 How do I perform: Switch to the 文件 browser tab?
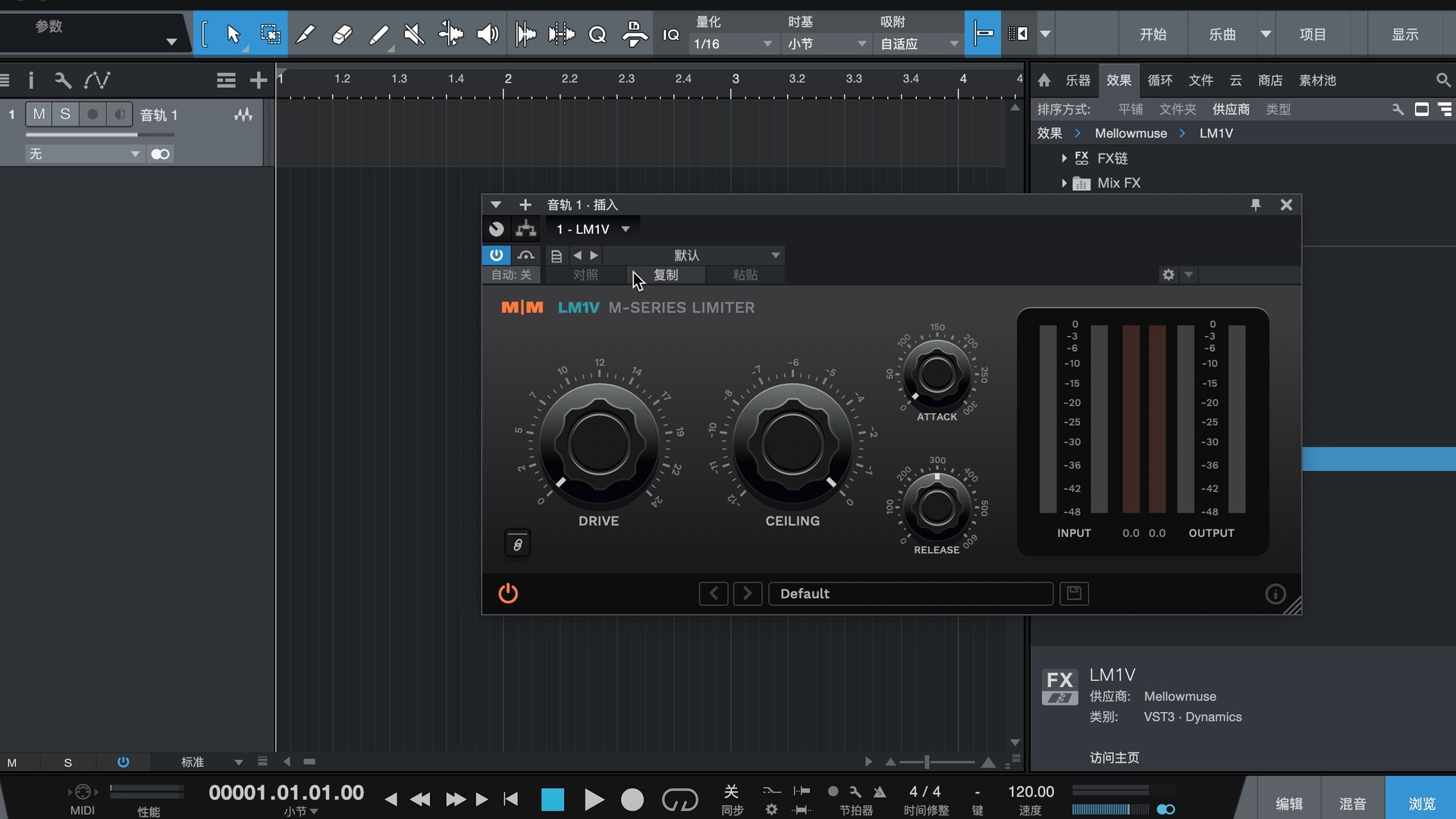tap(1200, 80)
